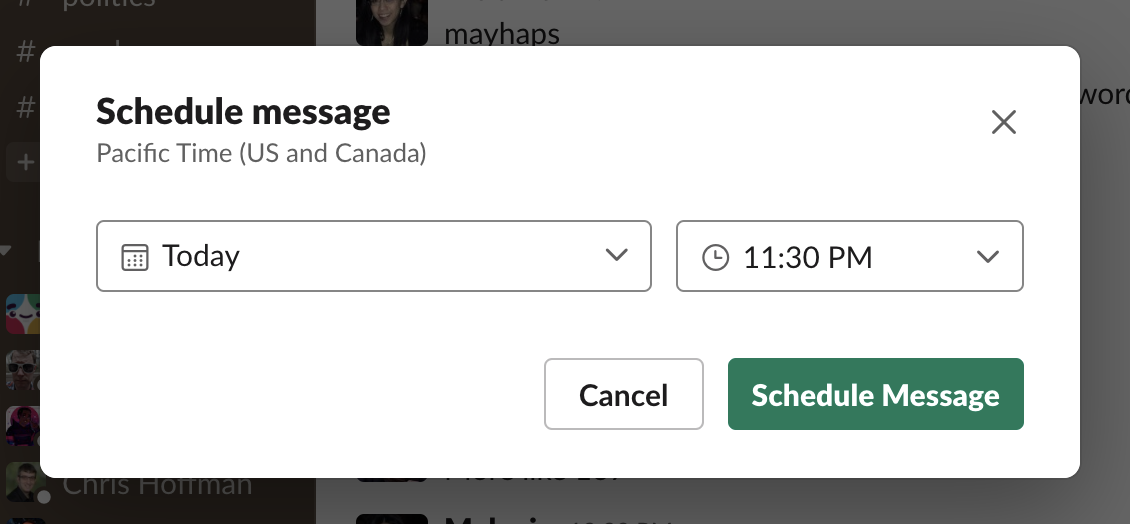Collapse the sidebar section triangle arrow
The image size is (1130, 524).
(6, 251)
